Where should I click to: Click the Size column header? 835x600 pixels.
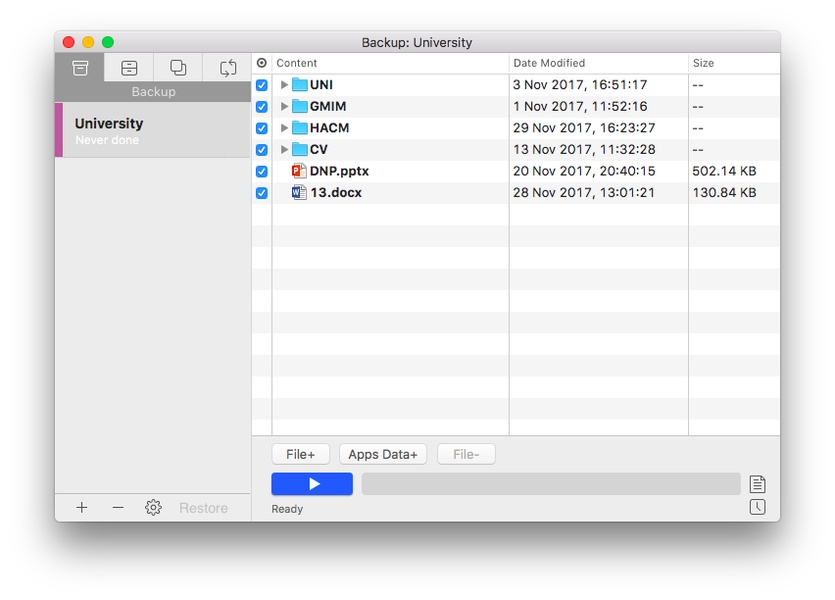coord(733,63)
